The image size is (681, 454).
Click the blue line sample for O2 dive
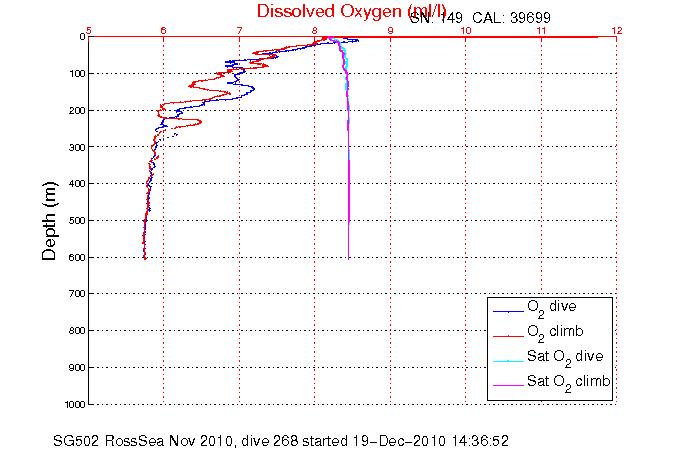(x=508, y=312)
